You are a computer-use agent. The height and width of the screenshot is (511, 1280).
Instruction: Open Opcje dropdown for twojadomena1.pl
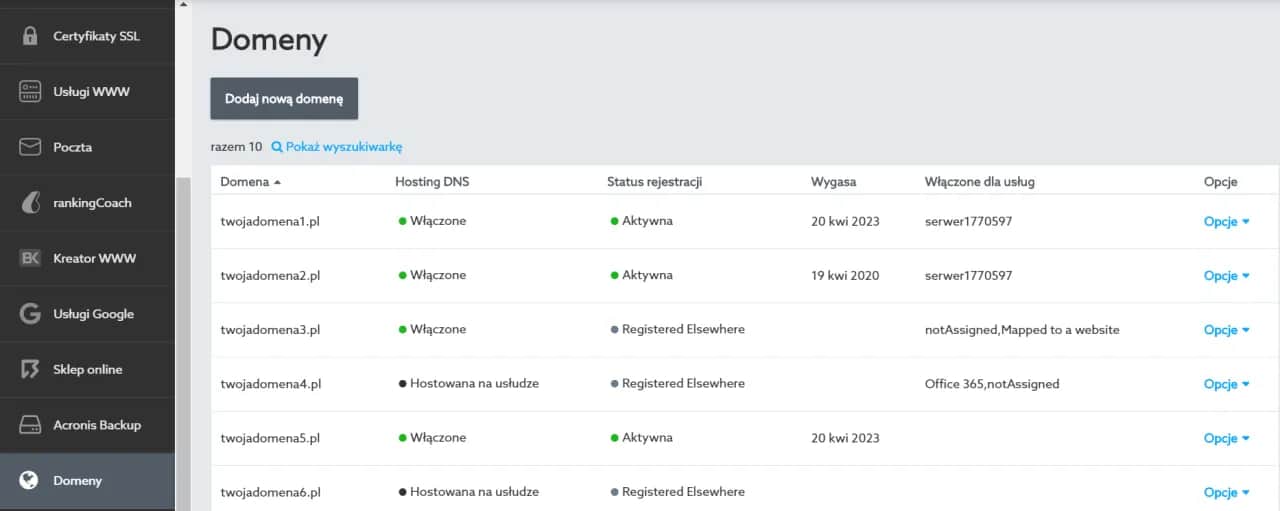[x=1226, y=222]
